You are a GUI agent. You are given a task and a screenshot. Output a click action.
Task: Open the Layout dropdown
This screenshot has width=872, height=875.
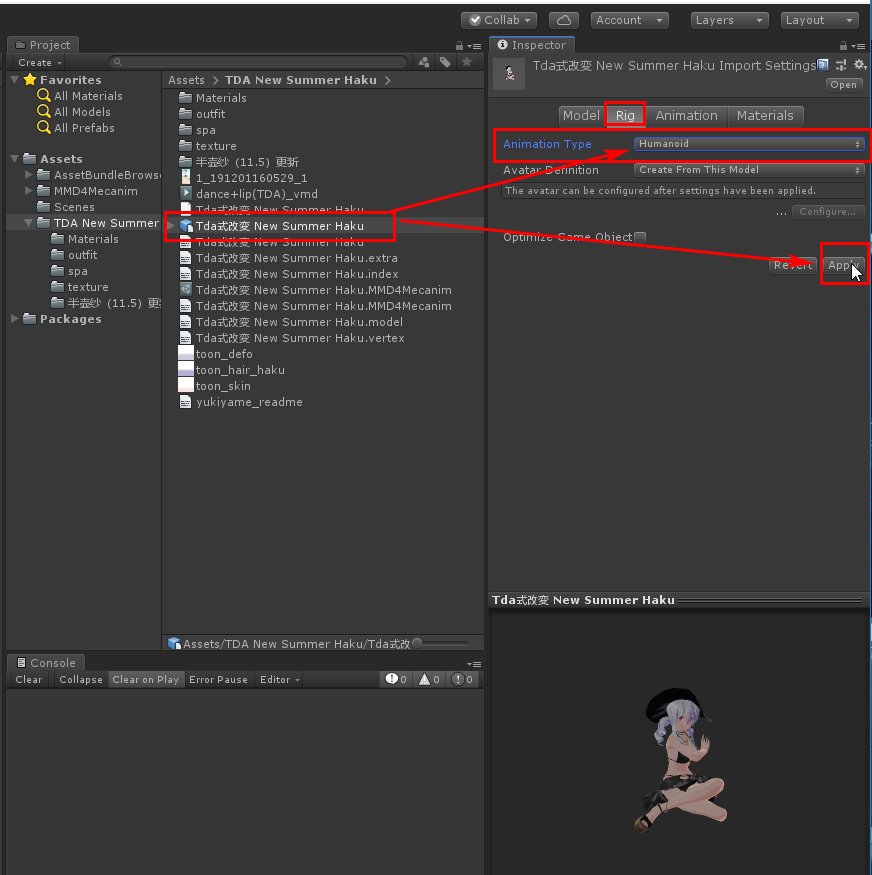820,21
